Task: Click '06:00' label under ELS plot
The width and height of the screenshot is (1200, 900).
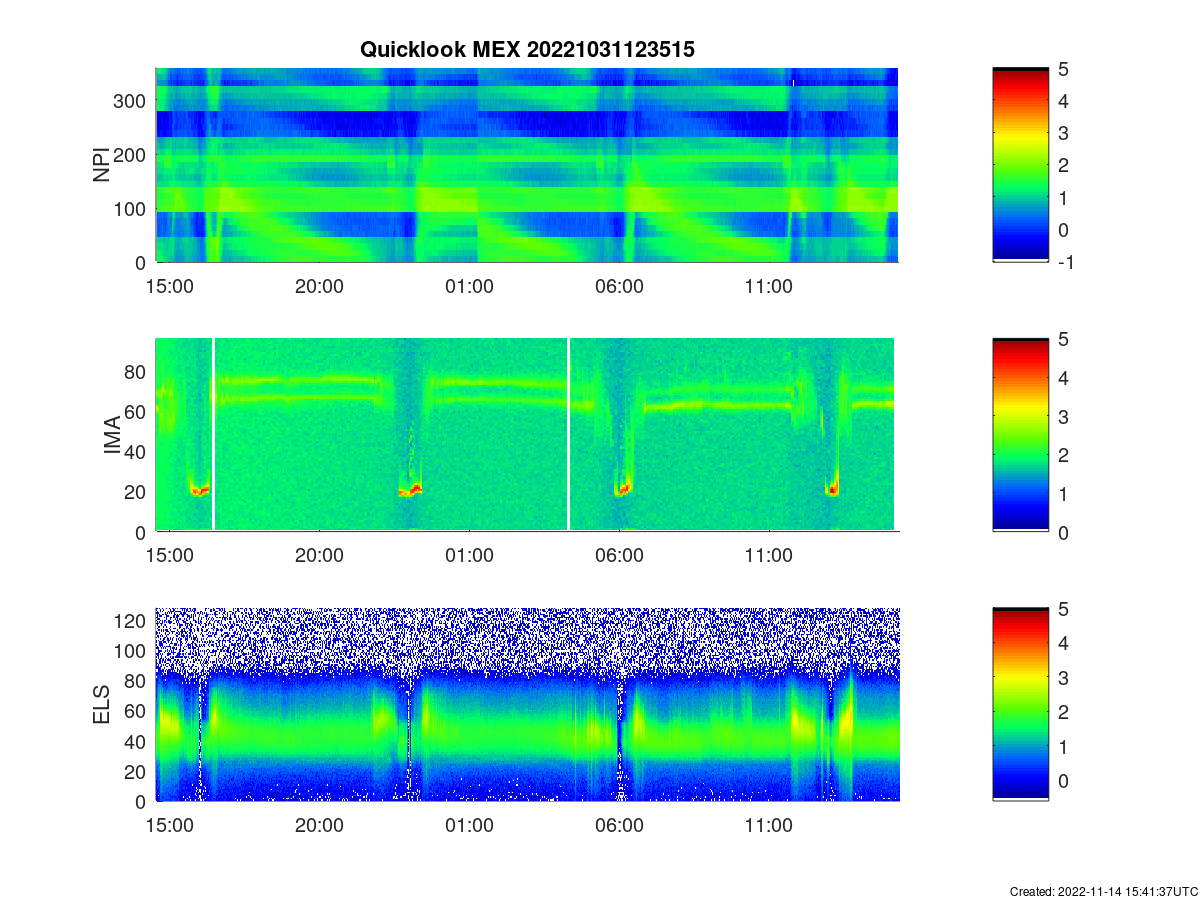Action: (619, 826)
